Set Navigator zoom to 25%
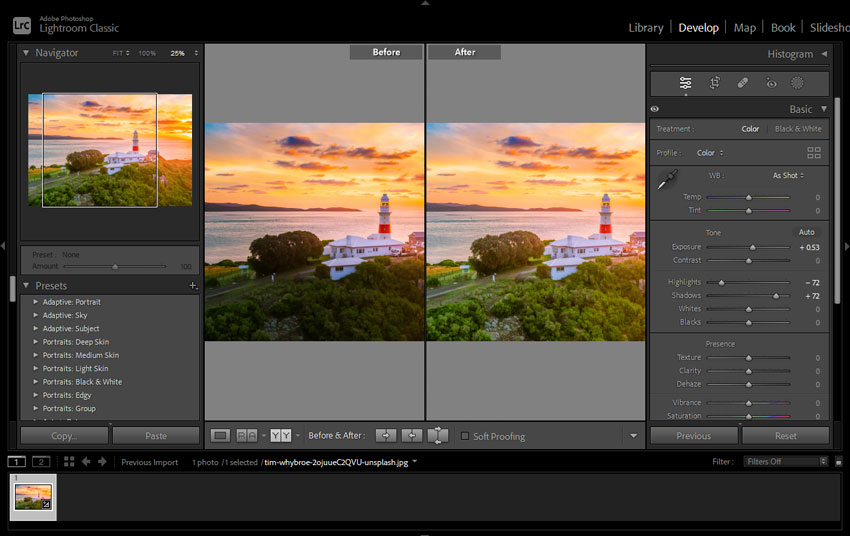 pyautogui.click(x=177, y=53)
